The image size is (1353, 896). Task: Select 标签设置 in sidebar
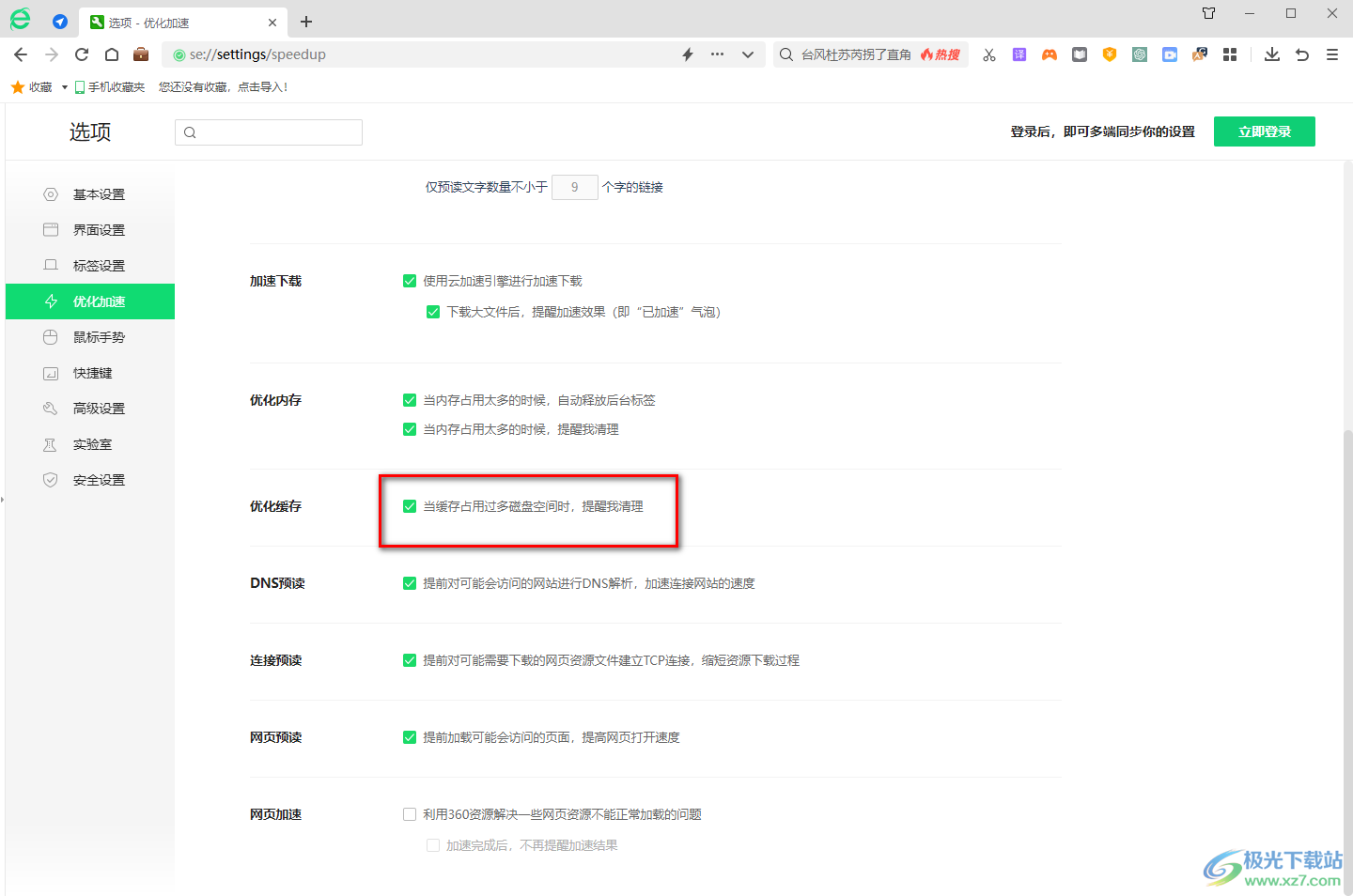[90, 266]
